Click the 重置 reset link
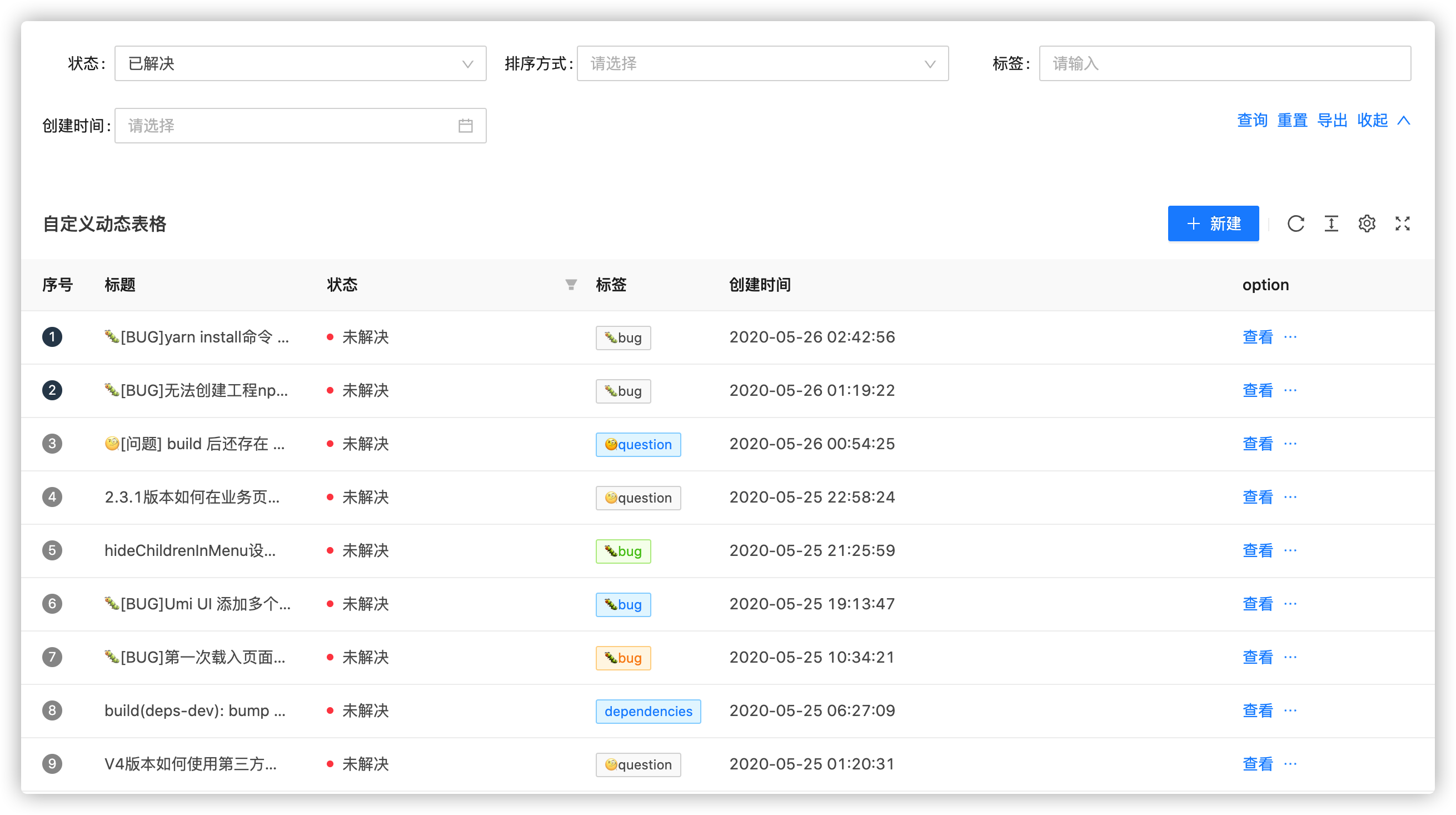The image size is (1456, 815). pos(1293,121)
